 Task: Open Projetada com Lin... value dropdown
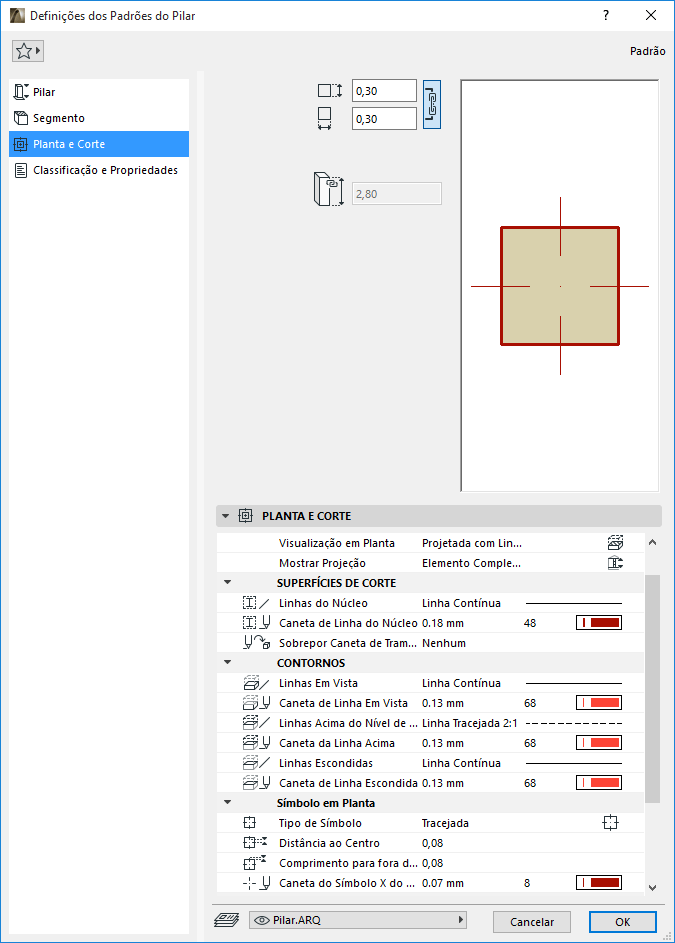click(x=472, y=543)
